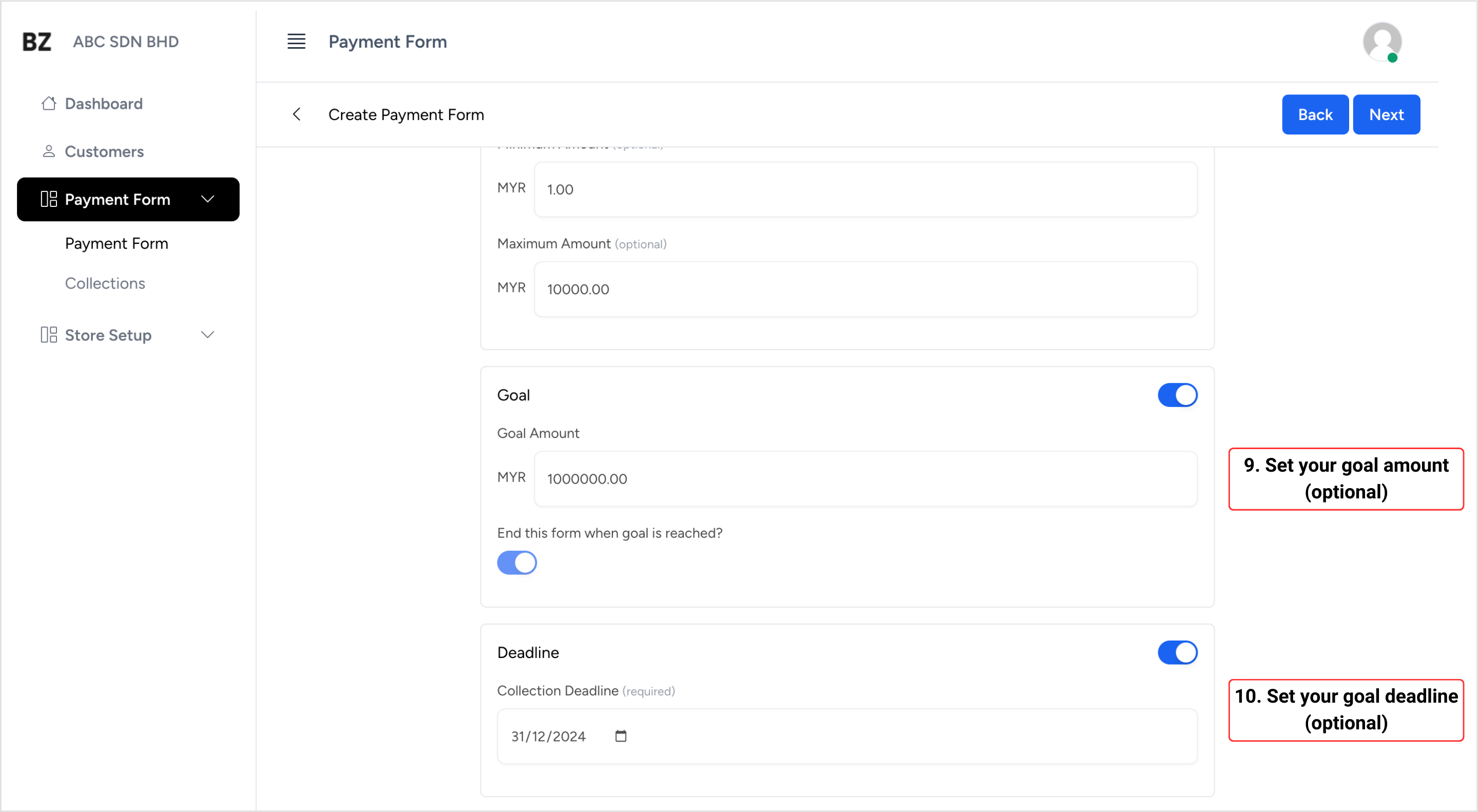Select the Payment Form submenu item
This screenshot has height=812, width=1478.
pyautogui.click(x=117, y=243)
